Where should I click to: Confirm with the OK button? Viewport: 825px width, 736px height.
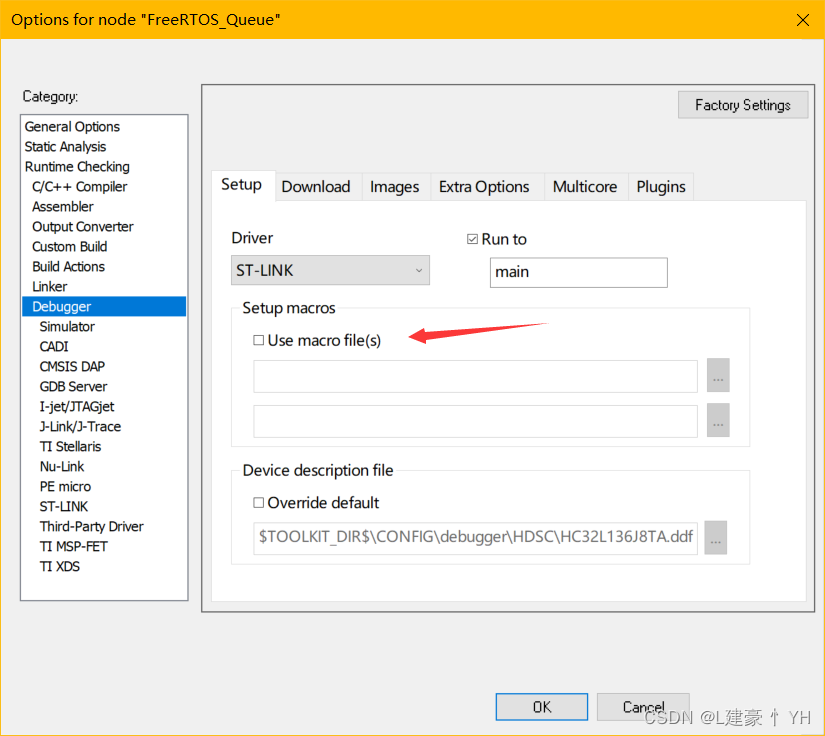tap(541, 707)
